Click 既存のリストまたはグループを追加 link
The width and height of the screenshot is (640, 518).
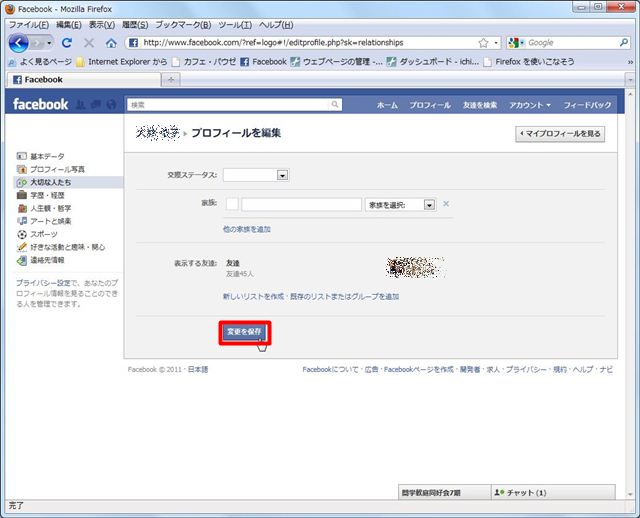click(x=344, y=297)
